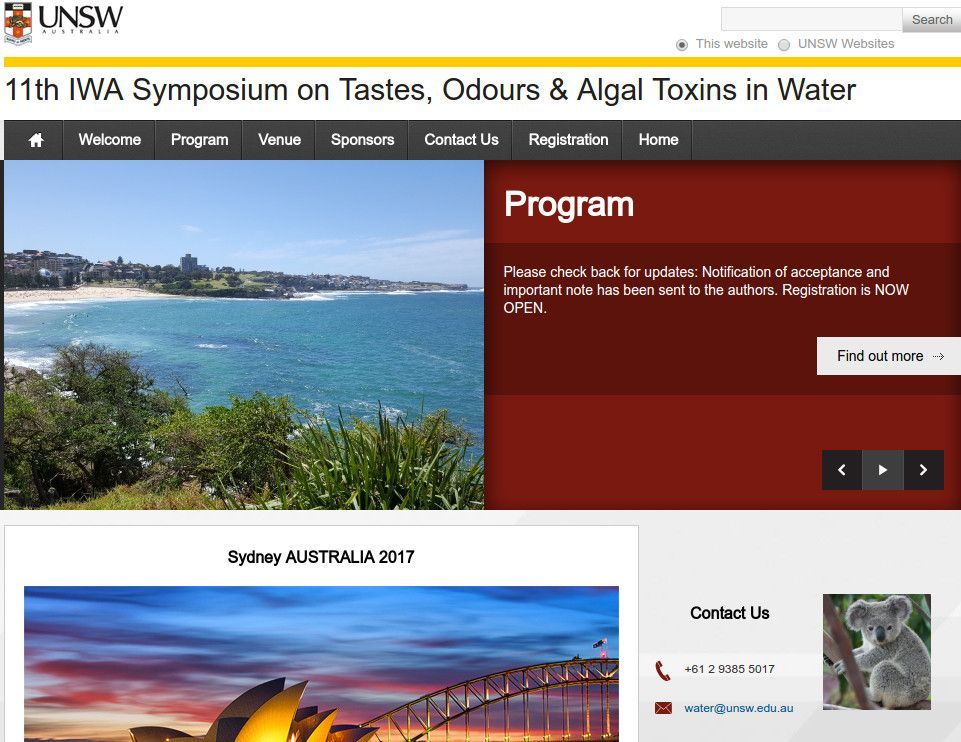Image resolution: width=961 pixels, height=742 pixels.
Task: Go to previous slide with left arrow
Action: 841,470
